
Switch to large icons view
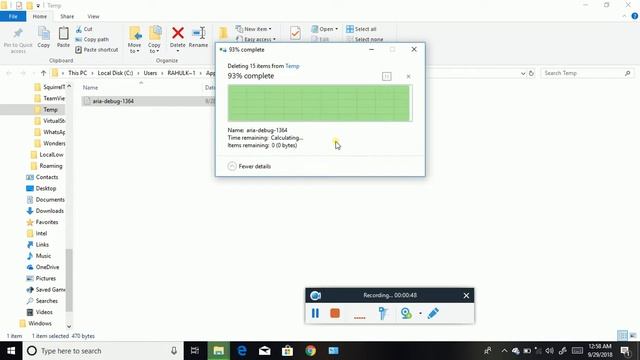coord(633,336)
